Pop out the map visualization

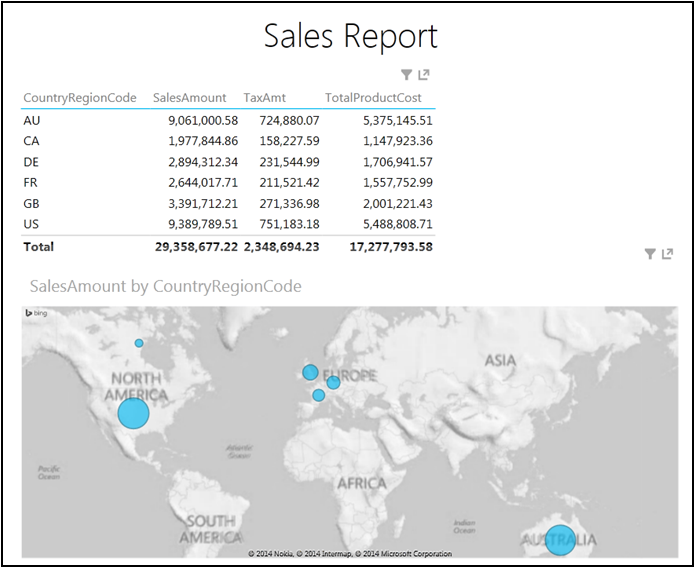click(x=668, y=255)
